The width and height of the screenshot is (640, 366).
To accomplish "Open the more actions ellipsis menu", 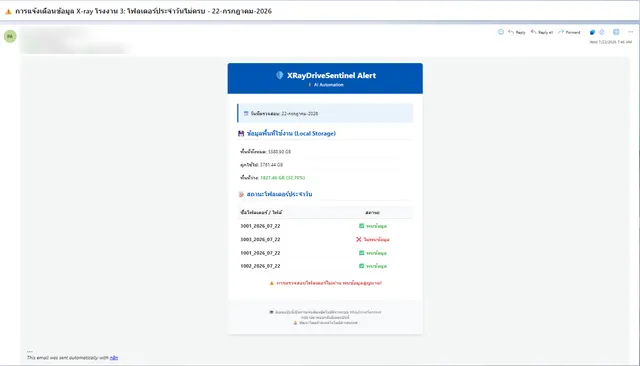I will point(630,32).
